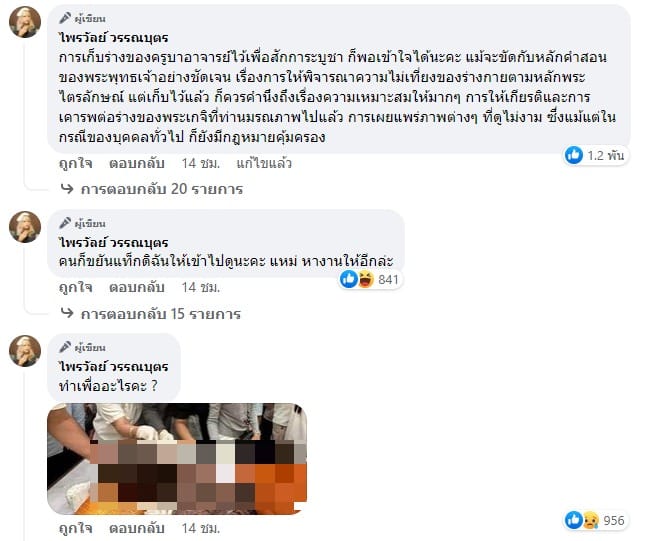
Task: Click the like reaction icon beside 841
Action: point(349,279)
